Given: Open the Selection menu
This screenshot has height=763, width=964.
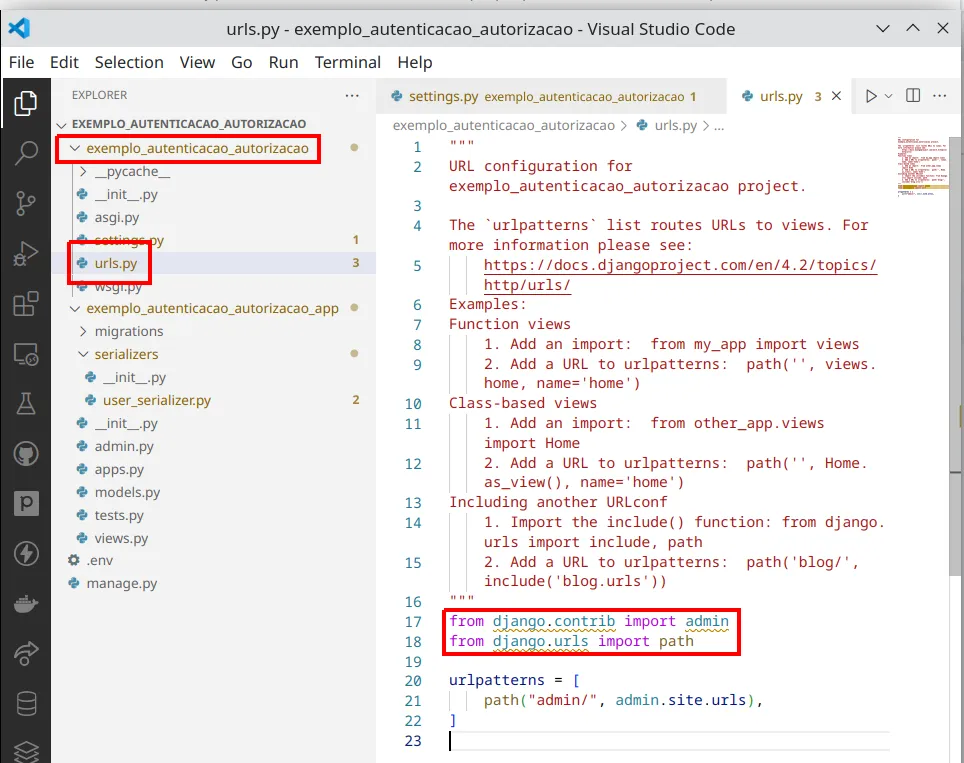Looking at the screenshot, I should pyautogui.click(x=129, y=62).
